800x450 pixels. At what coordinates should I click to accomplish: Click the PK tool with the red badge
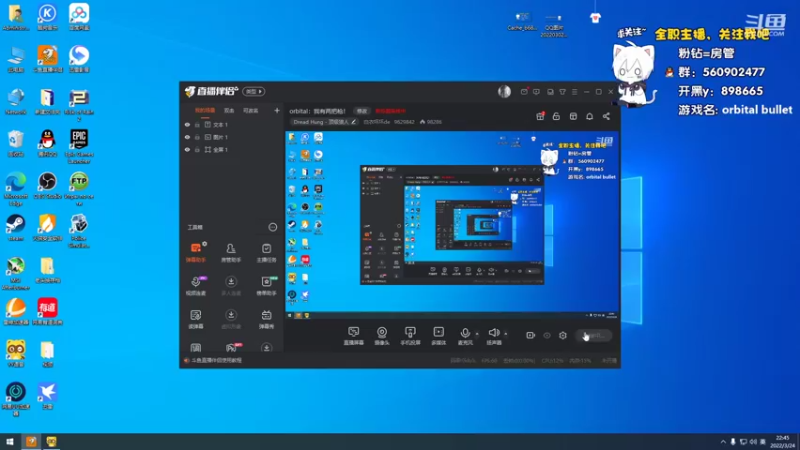(232, 348)
